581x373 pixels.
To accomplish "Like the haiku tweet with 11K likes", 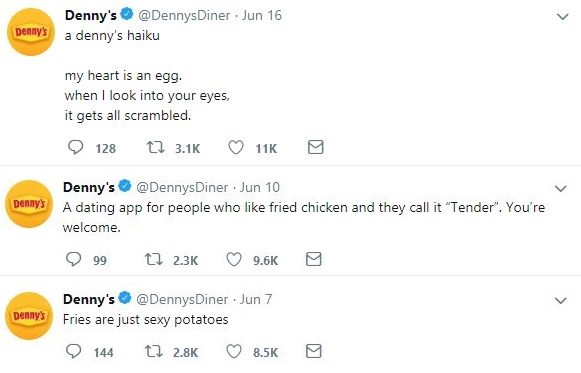I will (236, 147).
